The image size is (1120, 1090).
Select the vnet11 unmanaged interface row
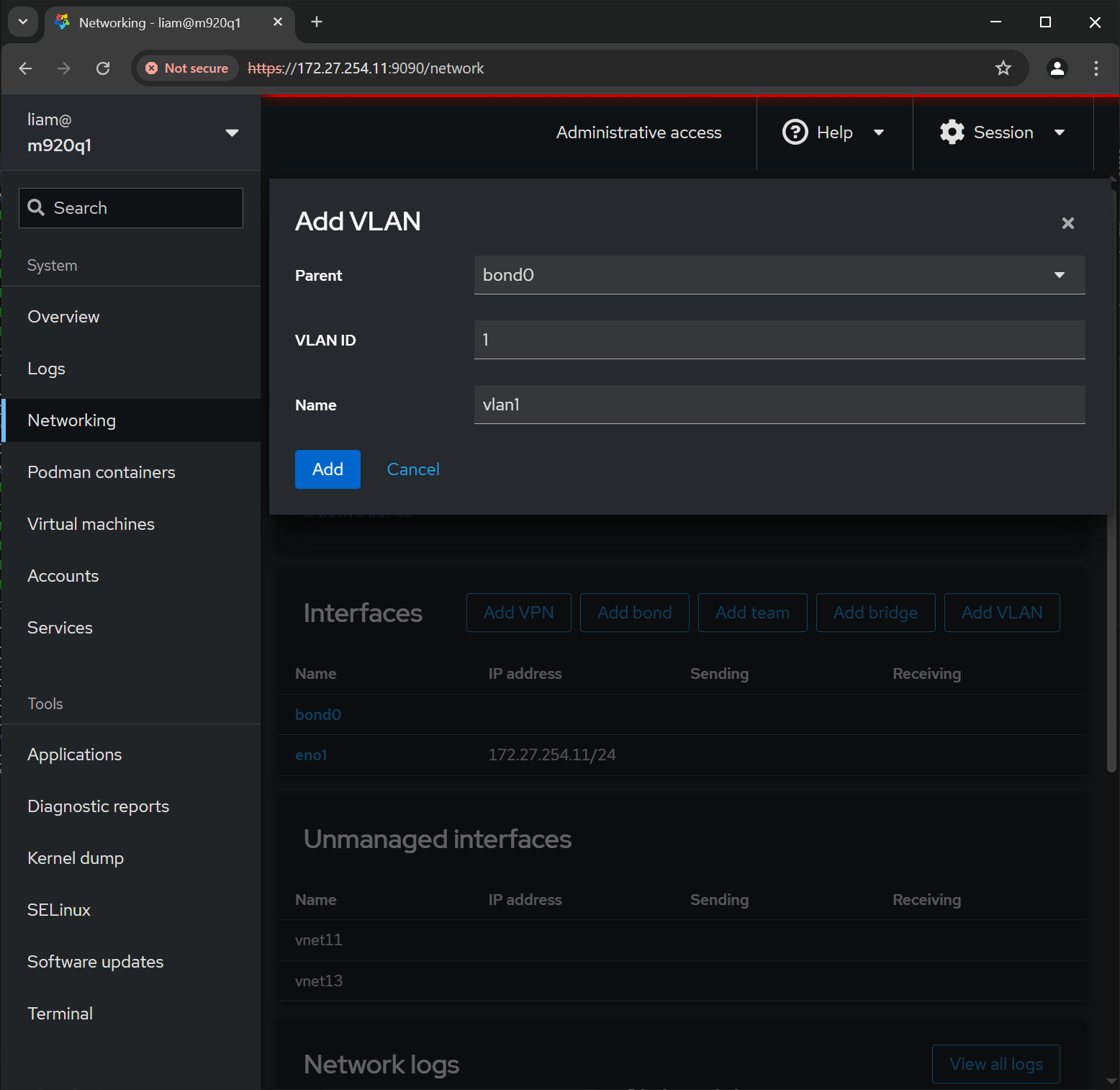682,940
